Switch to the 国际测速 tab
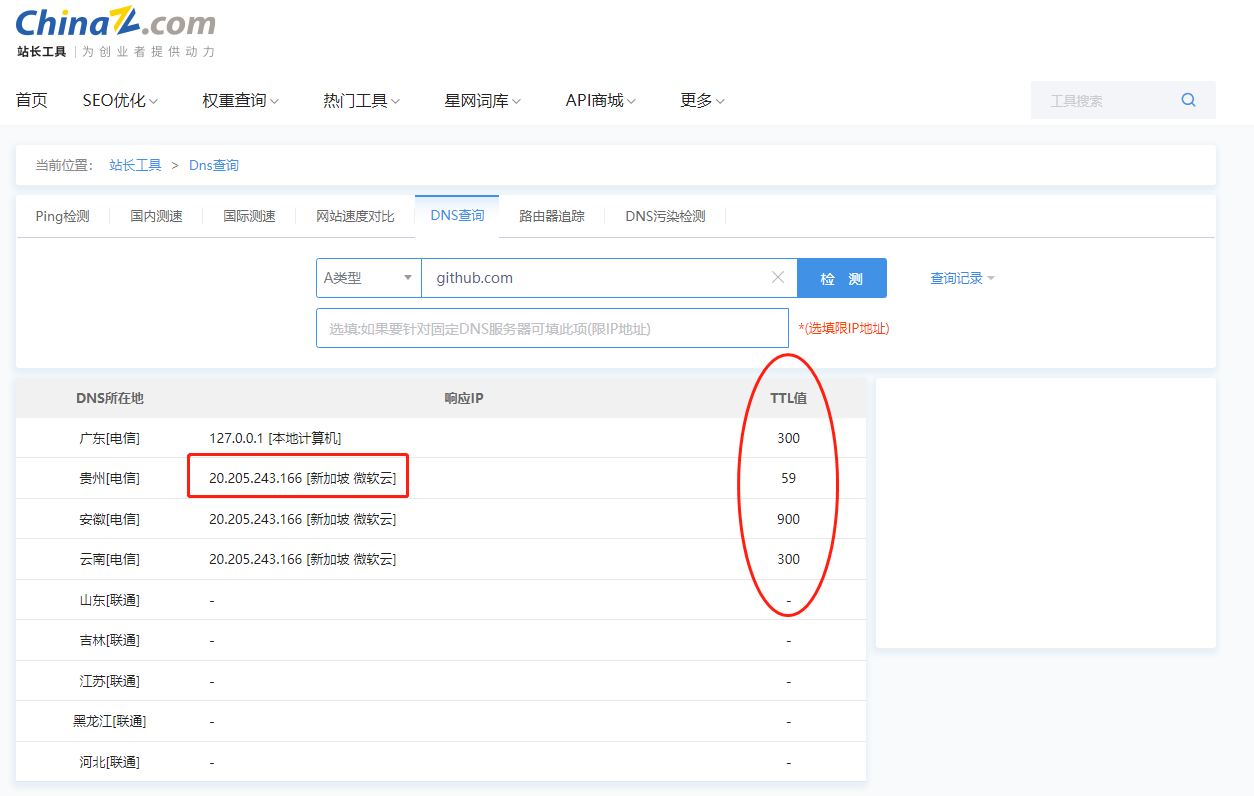Screen dimensions: 1254x796 pos(249,216)
